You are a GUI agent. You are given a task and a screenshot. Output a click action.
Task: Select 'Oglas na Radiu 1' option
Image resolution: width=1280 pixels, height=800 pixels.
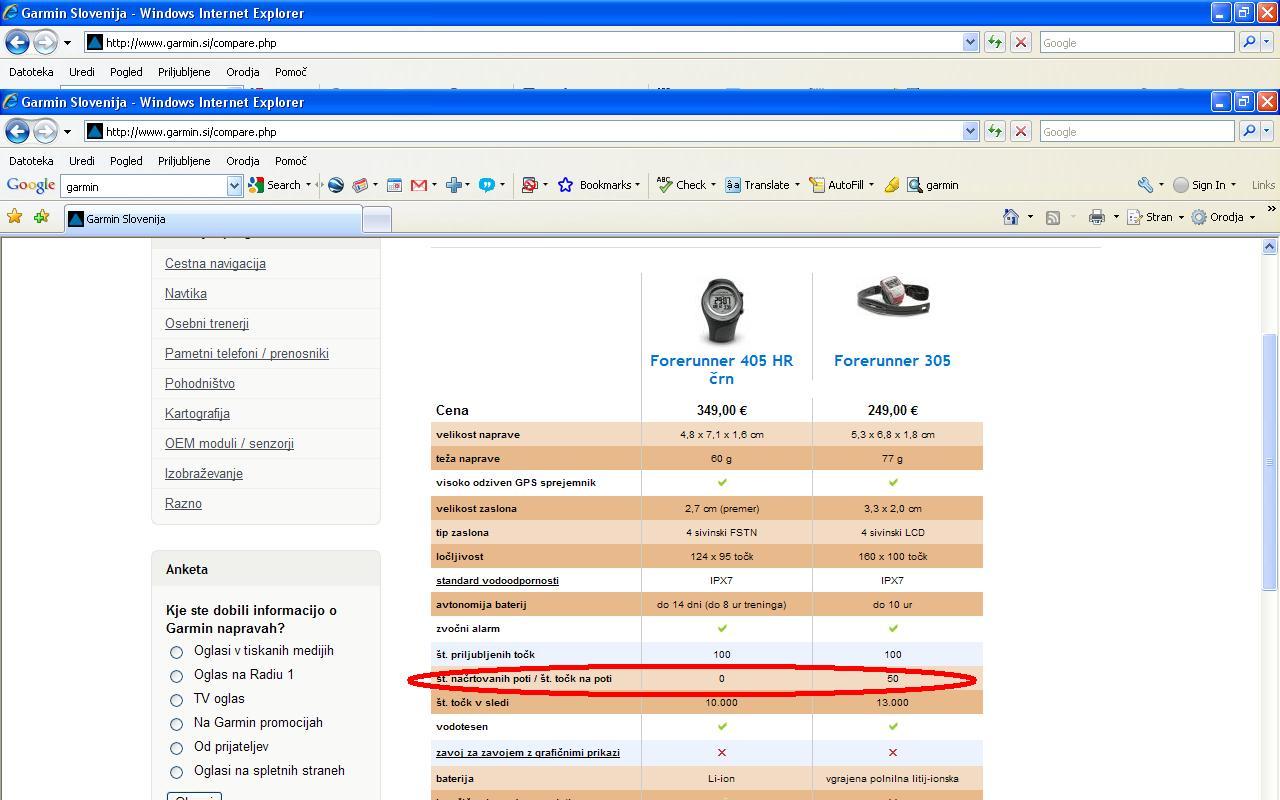click(x=176, y=676)
